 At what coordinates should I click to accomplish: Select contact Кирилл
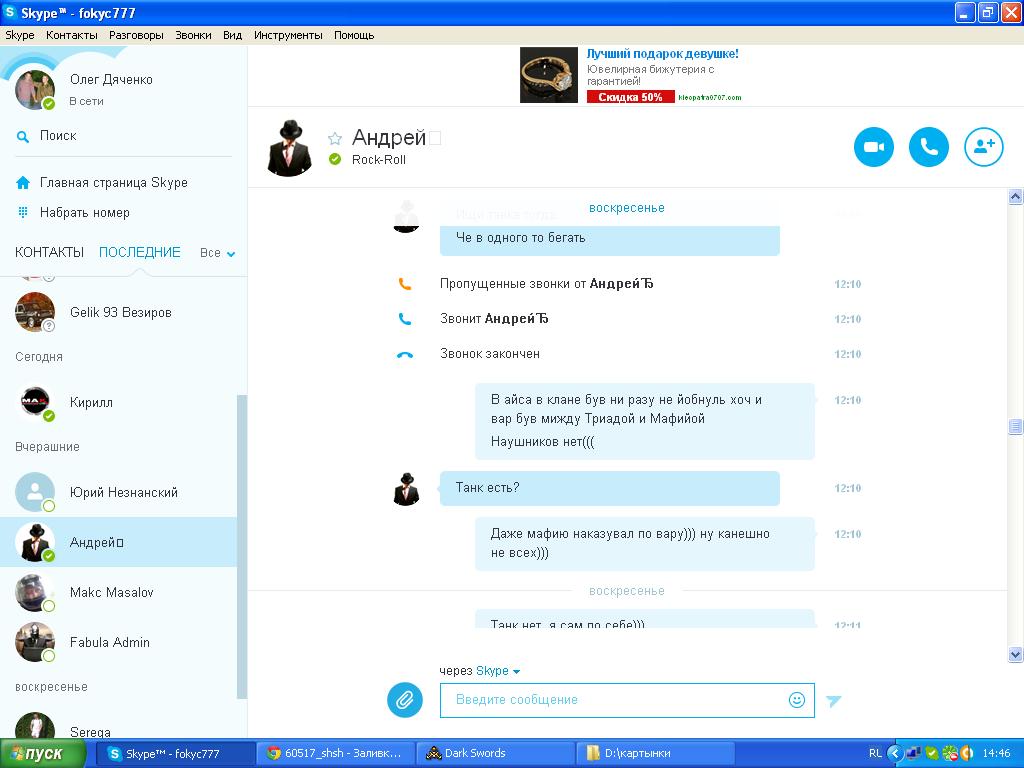tap(118, 402)
